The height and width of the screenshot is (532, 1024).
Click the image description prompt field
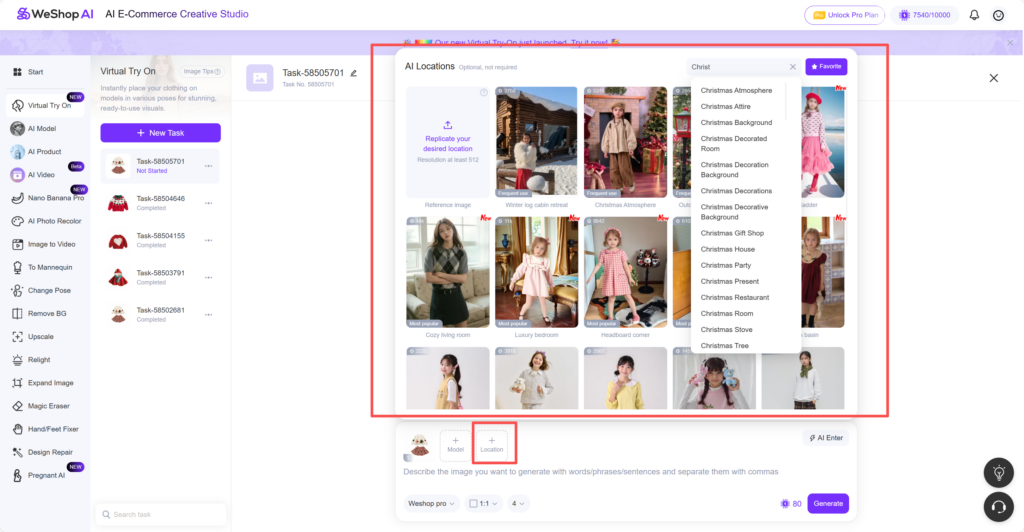[x=591, y=471]
